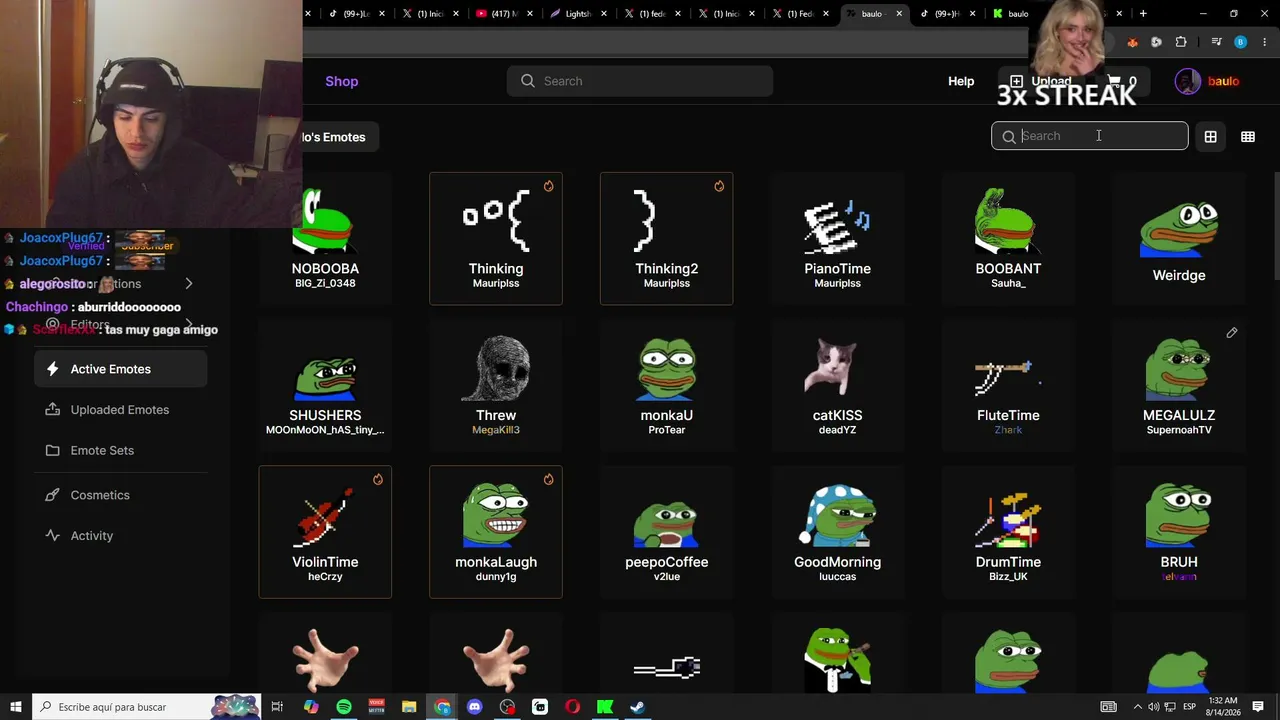Viewport: 1280px width, 720px height.
Task: View the Activity log
Action: click(x=121, y=536)
